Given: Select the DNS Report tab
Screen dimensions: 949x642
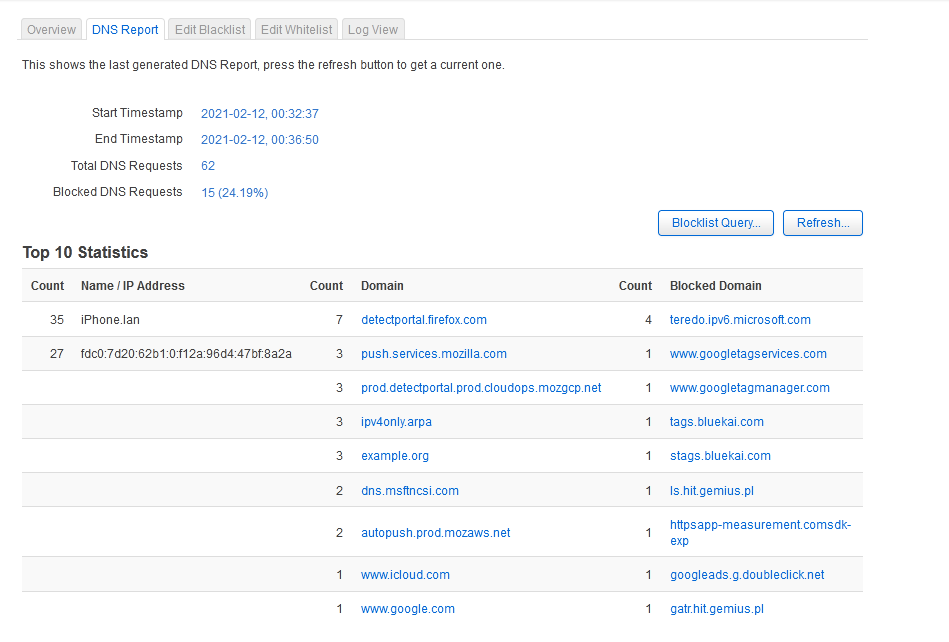Looking at the screenshot, I should pyautogui.click(x=125, y=30).
